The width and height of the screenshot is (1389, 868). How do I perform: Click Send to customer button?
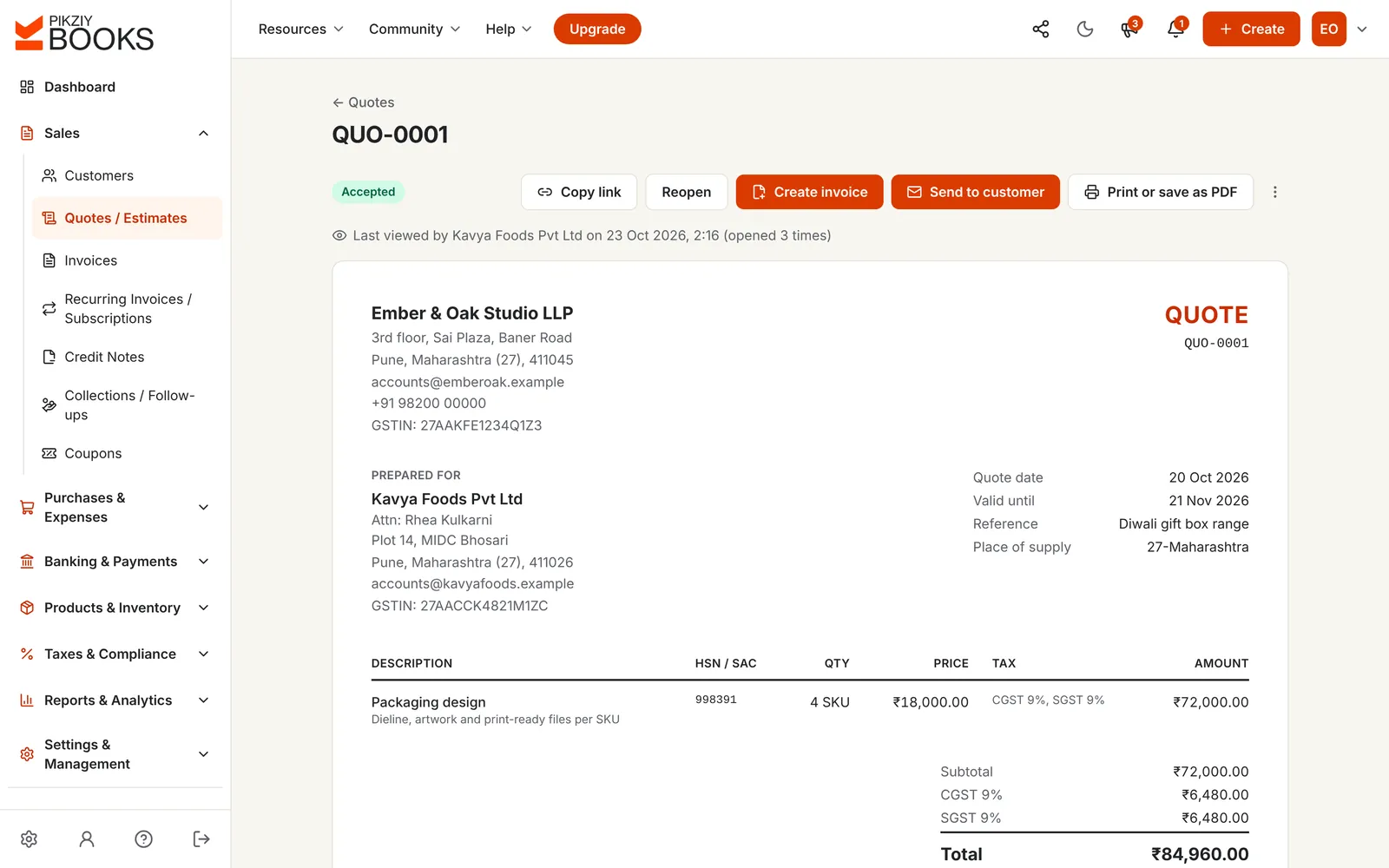pos(975,192)
